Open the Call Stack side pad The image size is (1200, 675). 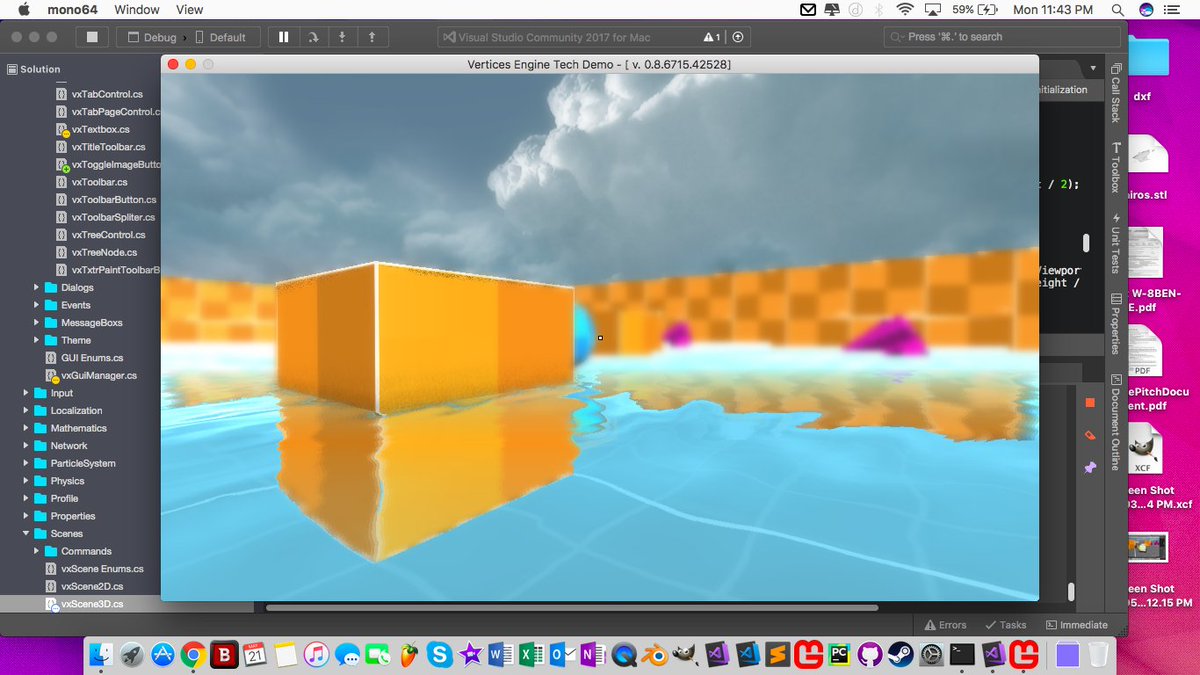coord(1115,92)
